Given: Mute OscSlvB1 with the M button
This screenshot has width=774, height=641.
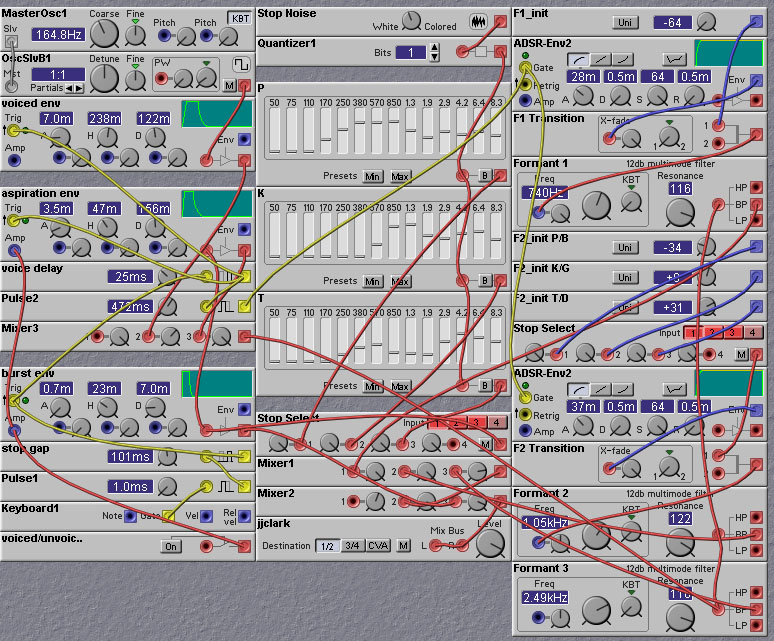Looking at the screenshot, I should click(x=229, y=86).
